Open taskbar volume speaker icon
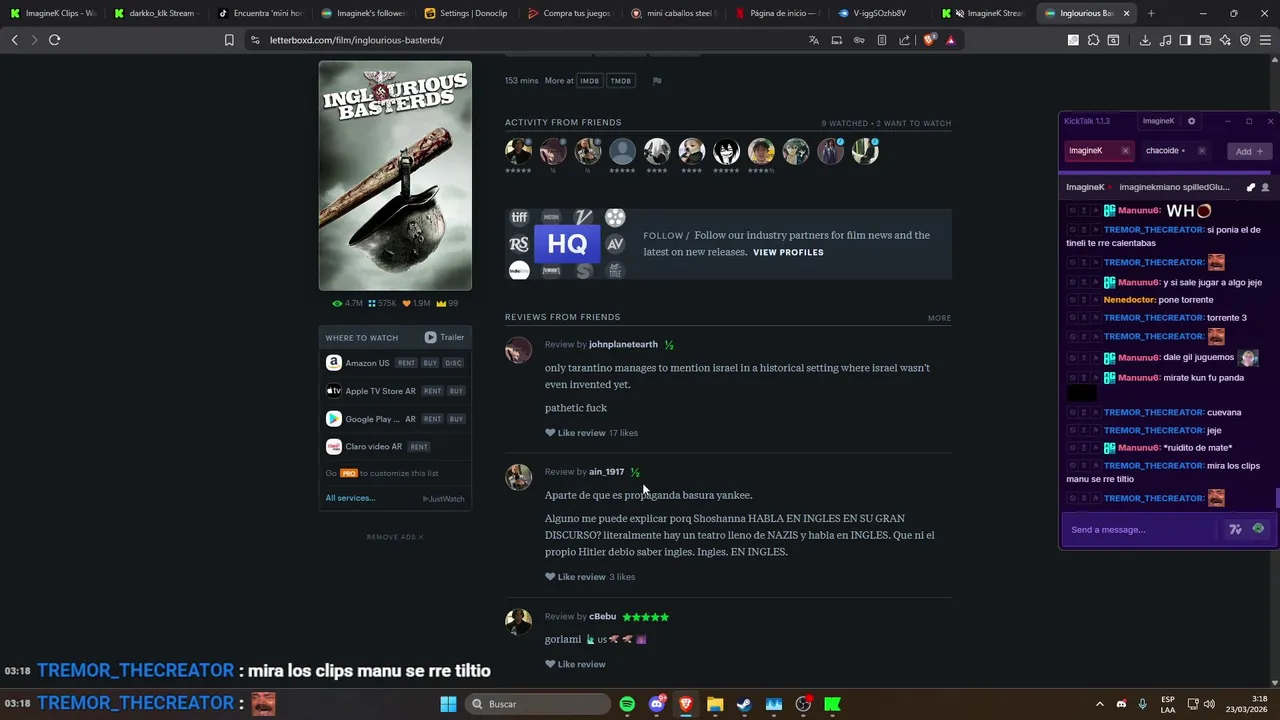This screenshot has height=720, width=1280. pos(1209,704)
